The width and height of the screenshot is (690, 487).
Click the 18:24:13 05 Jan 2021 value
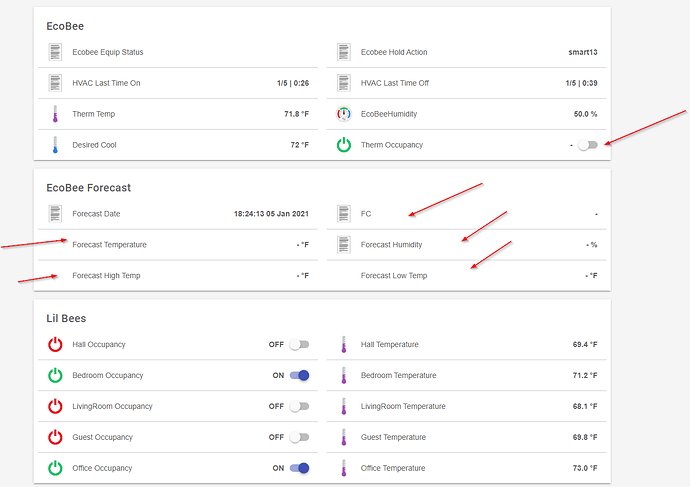(x=271, y=214)
